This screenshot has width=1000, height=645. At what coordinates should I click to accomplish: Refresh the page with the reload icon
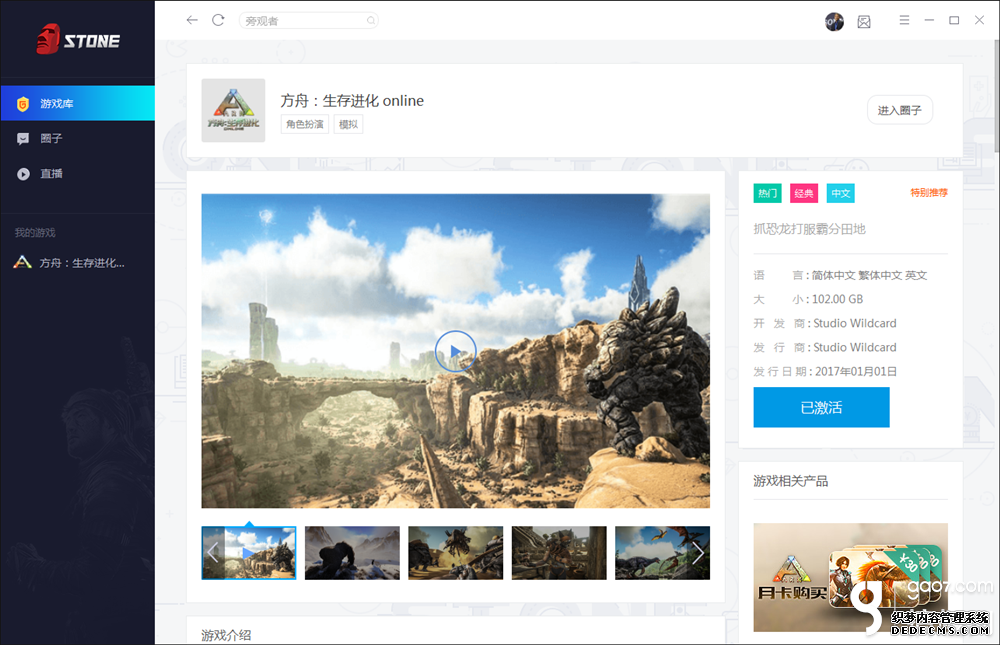pos(218,20)
